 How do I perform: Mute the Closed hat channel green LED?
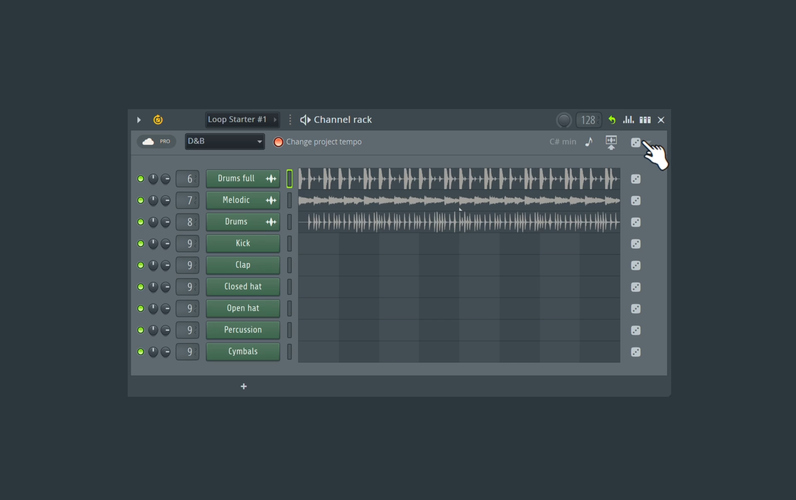click(141, 287)
